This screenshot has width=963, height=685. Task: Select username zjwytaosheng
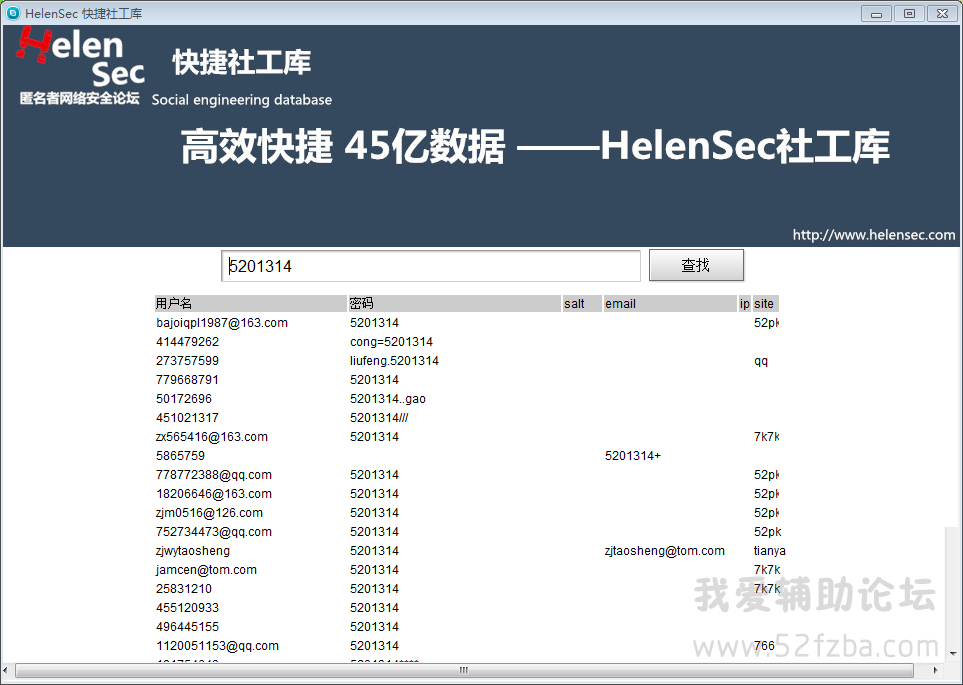tap(193, 551)
